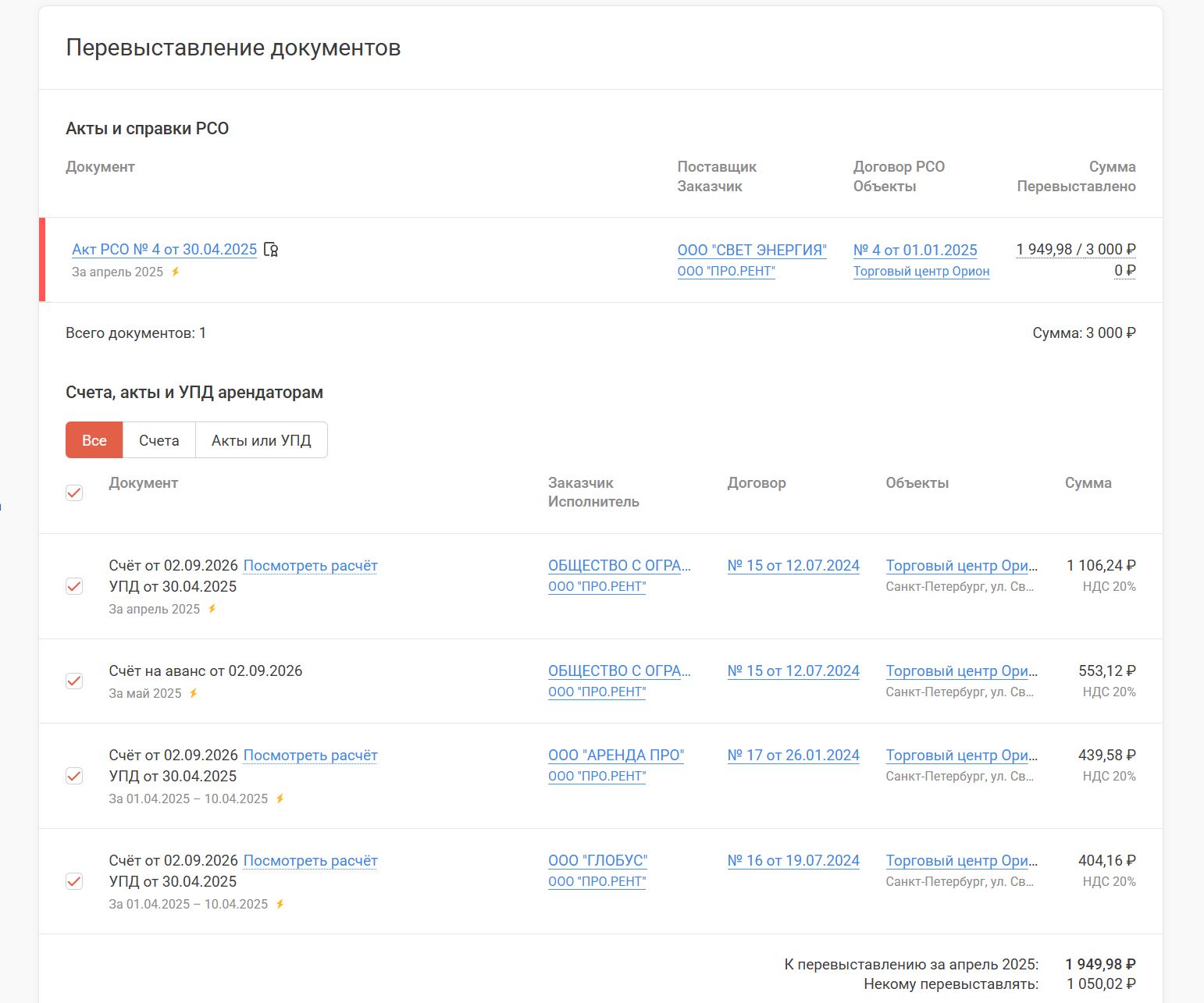Image resolution: width=1204 pixels, height=1003 pixels.
Task: Open Посмотреть расчёт in the ООО "ГЛОБУС" row
Action: point(311,861)
